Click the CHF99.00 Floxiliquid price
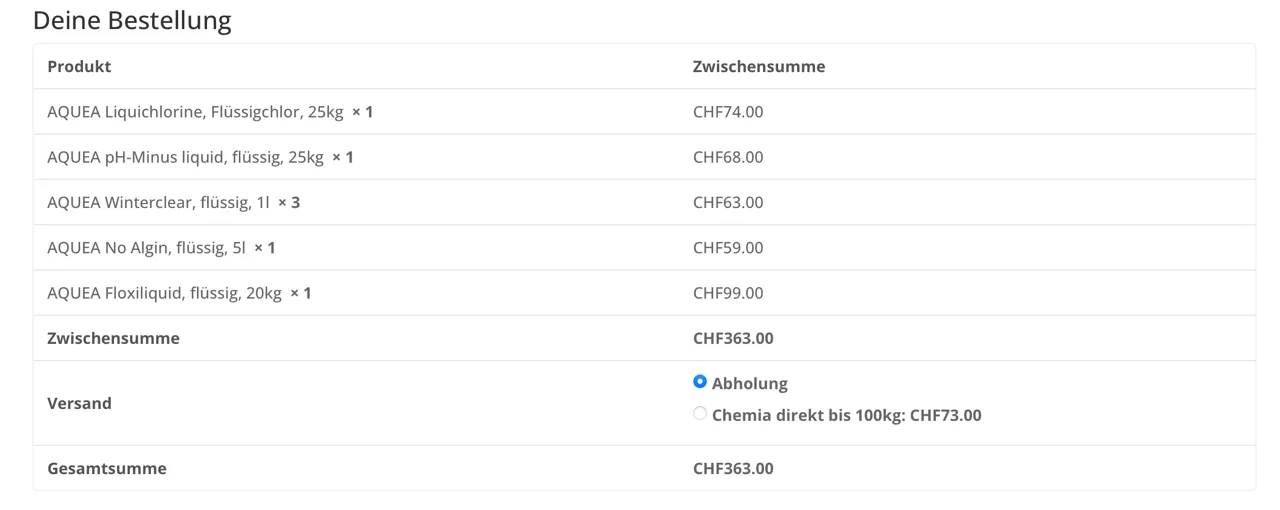Image resolution: width=1280 pixels, height=510 pixels. 728,293
